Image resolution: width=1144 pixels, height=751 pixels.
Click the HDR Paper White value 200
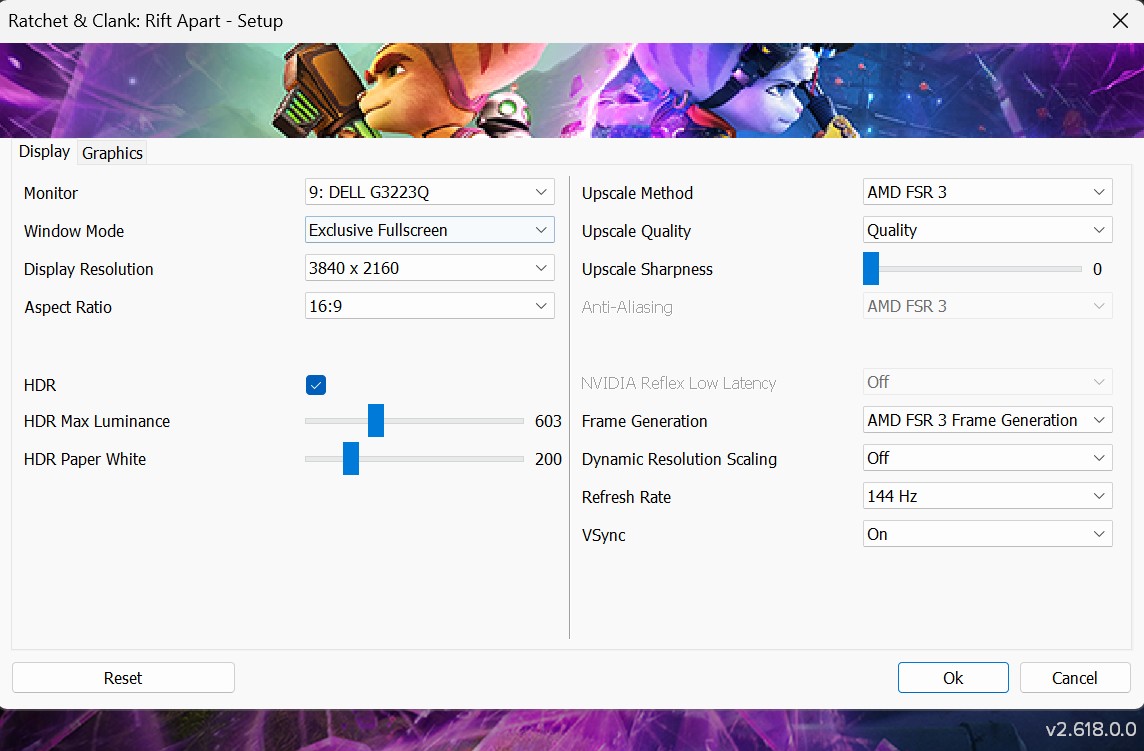(x=548, y=459)
